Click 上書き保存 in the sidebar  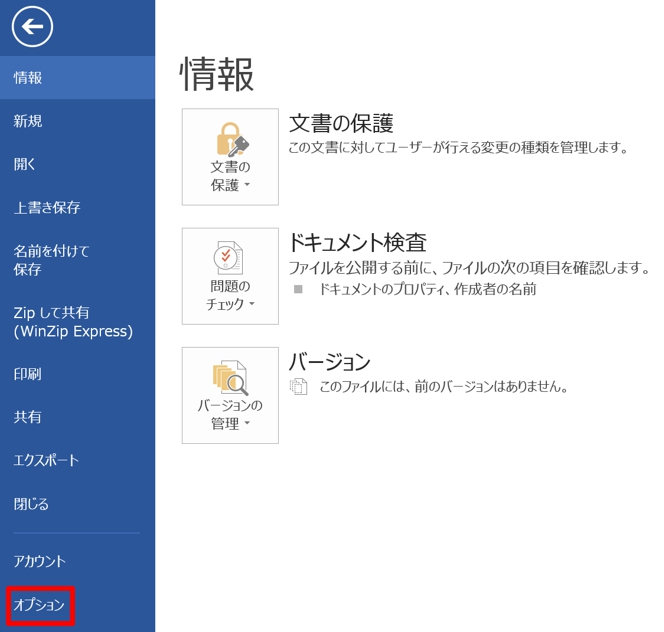coord(77,207)
